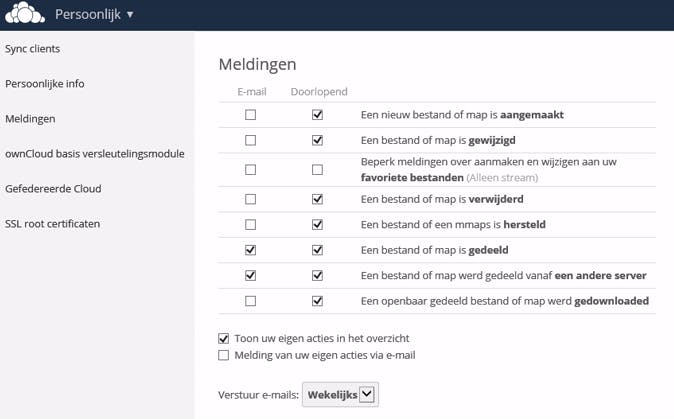
Task: Disable stream for openbaar bestand gedownloaded
Action: 317,300
